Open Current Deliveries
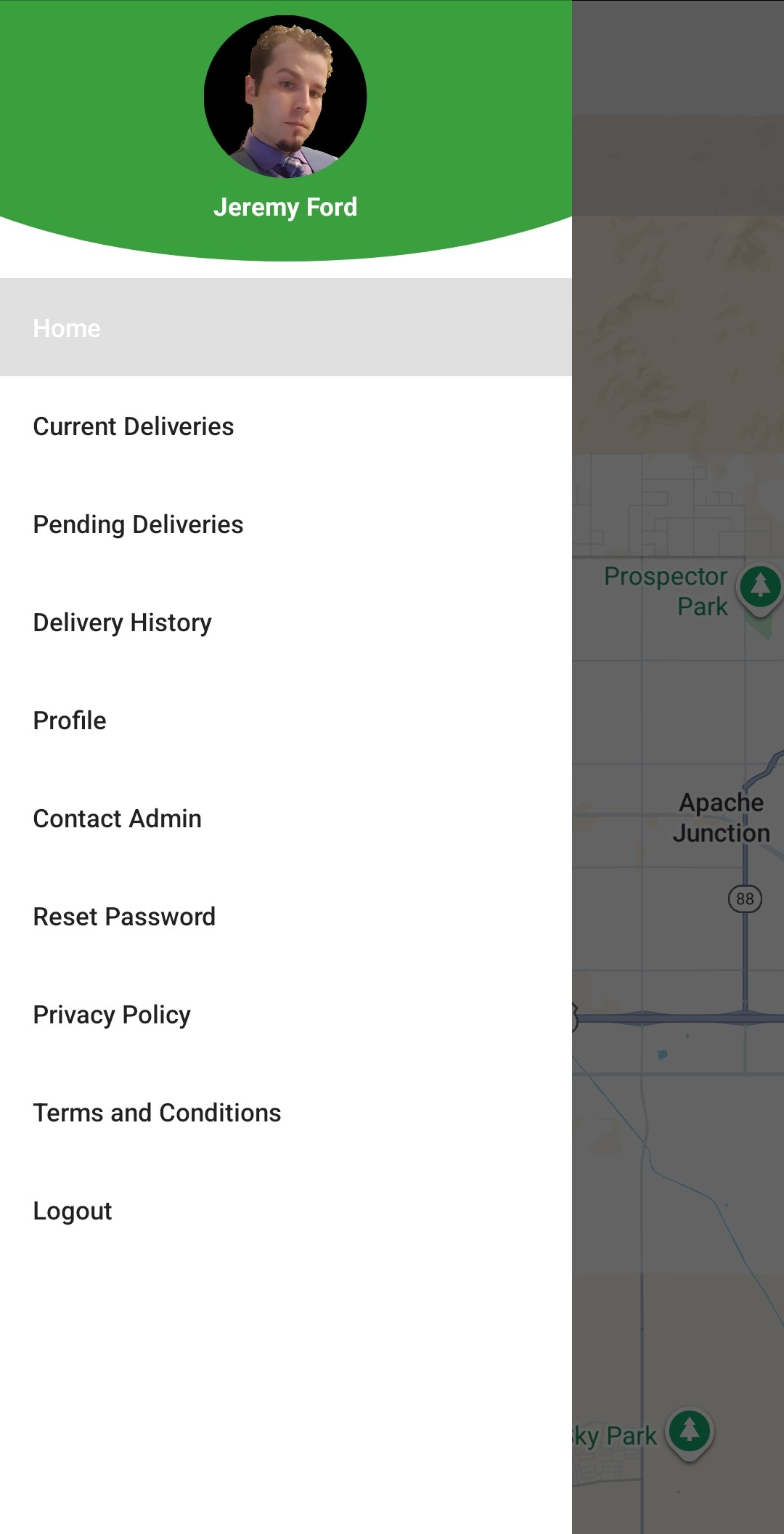The width and height of the screenshot is (784, 1534). tap(133, 427)
